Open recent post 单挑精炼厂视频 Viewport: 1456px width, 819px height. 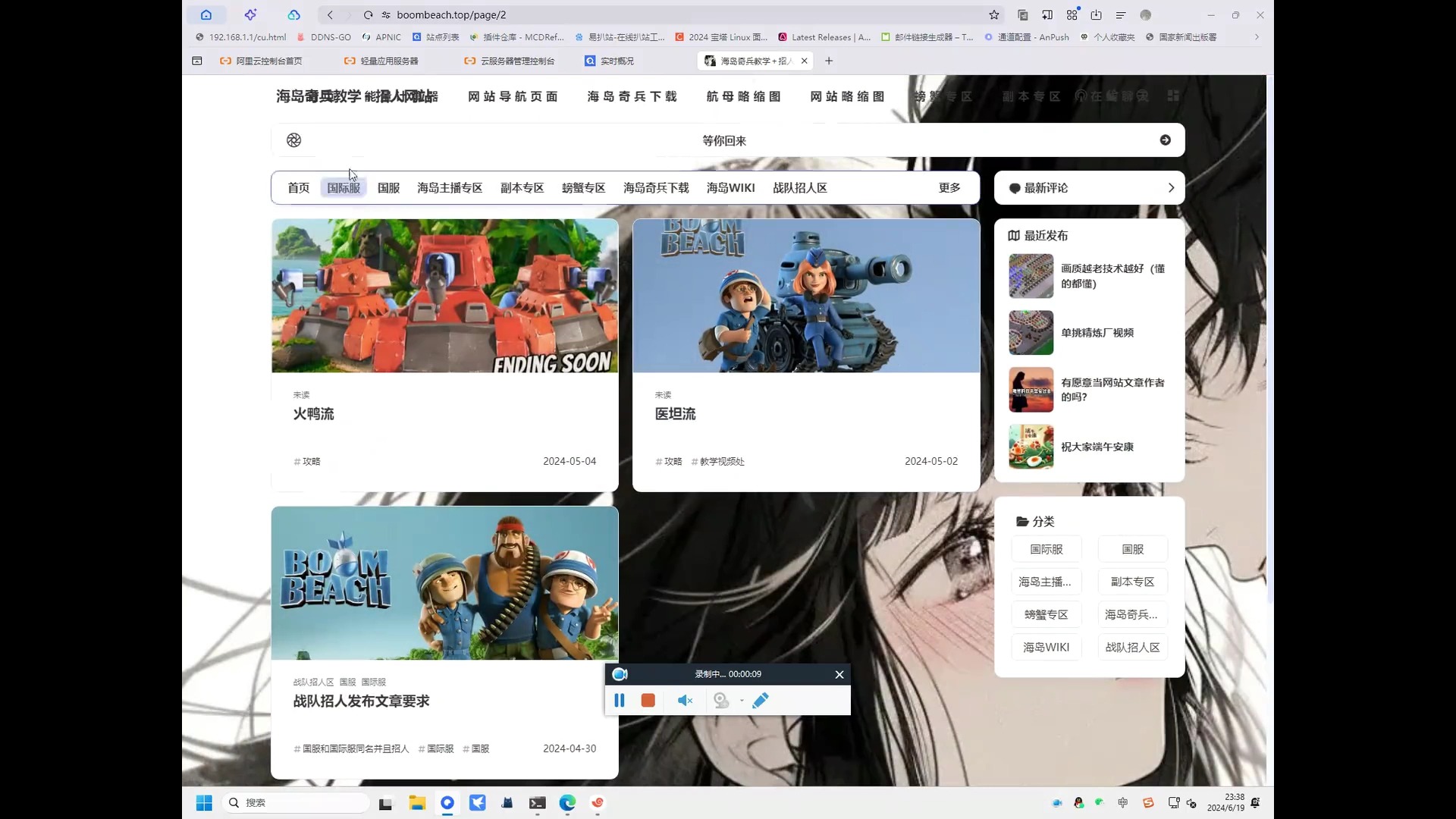pyautogui.click(x=1097, y=333)
